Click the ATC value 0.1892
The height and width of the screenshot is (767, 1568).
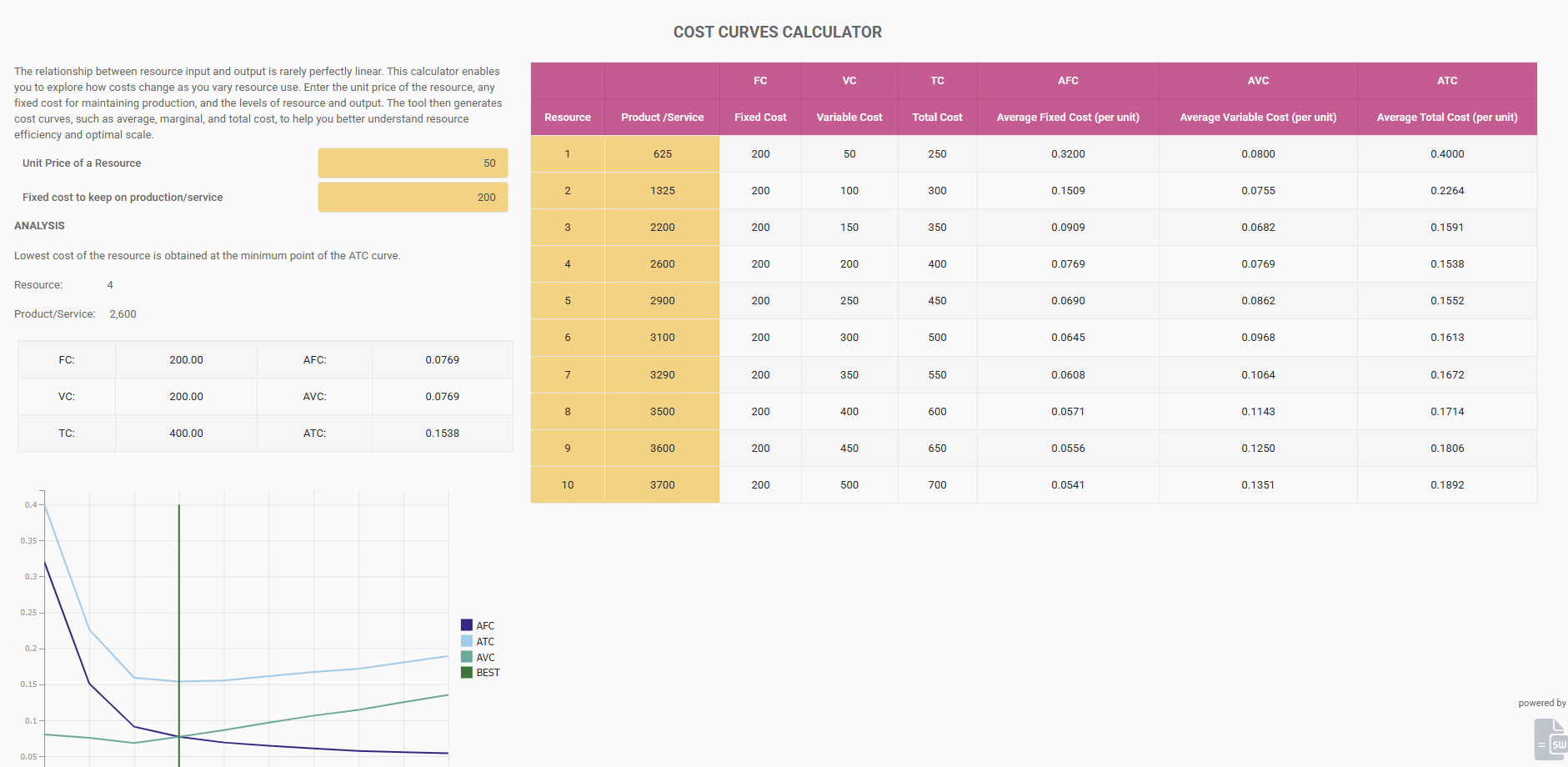[1447, 485]
